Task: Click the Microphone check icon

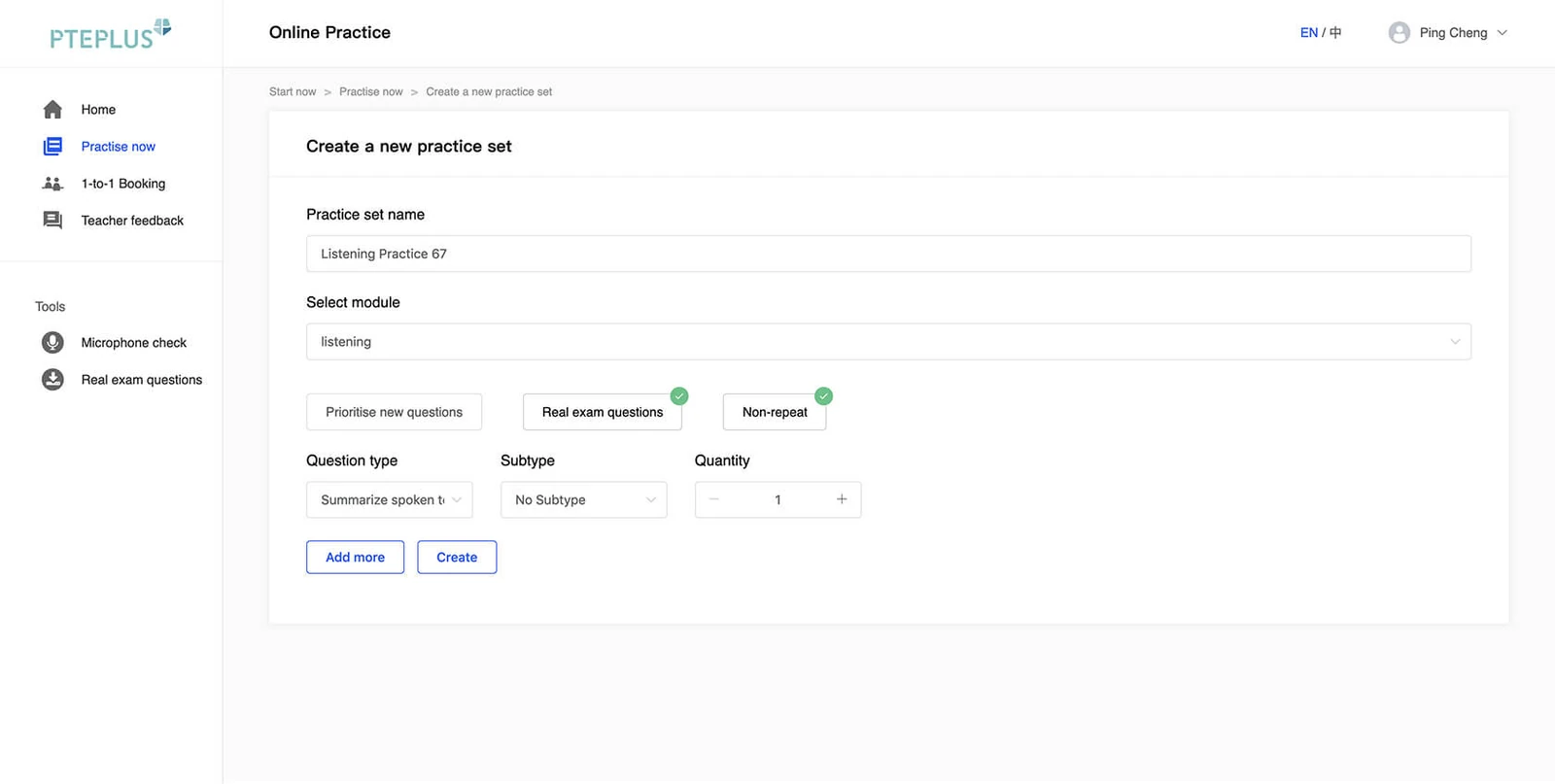Action: [x=52, y=343]
